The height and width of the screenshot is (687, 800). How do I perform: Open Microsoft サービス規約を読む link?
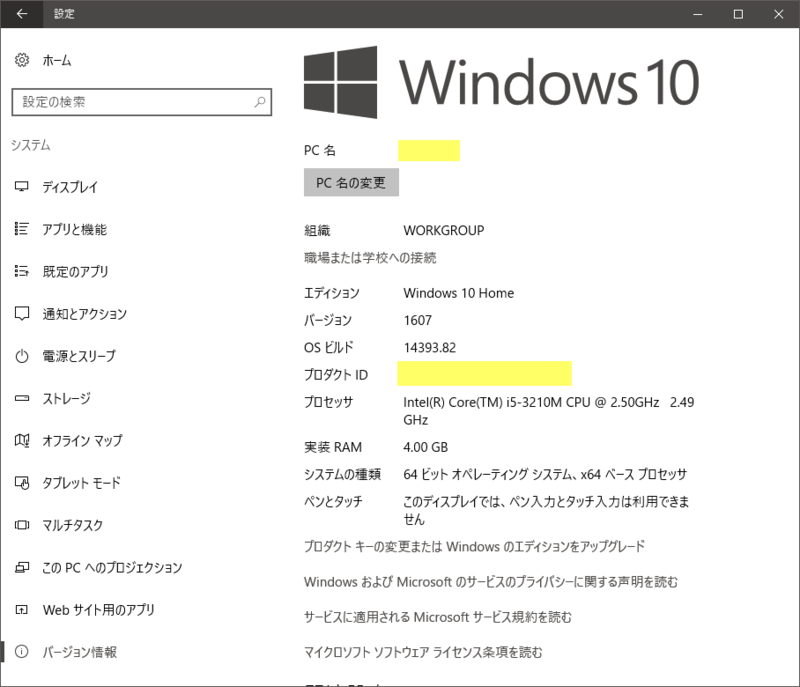[x=438, y=617]
